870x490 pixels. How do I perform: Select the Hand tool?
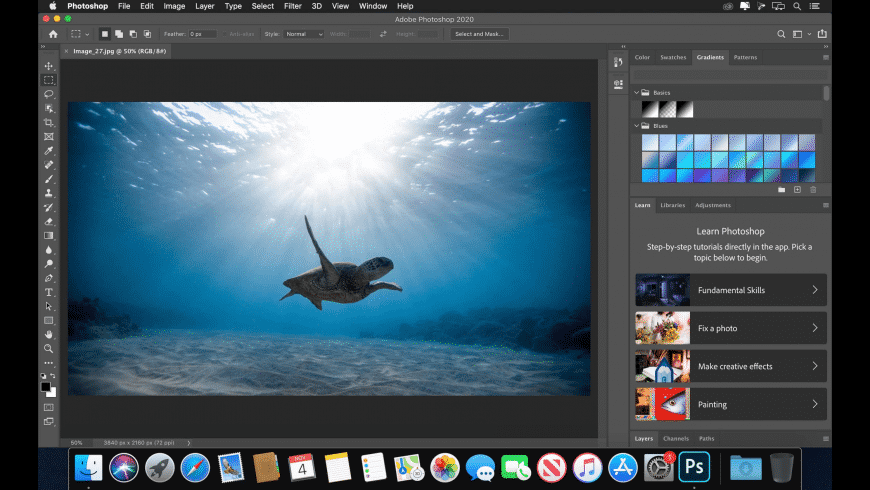49,334
